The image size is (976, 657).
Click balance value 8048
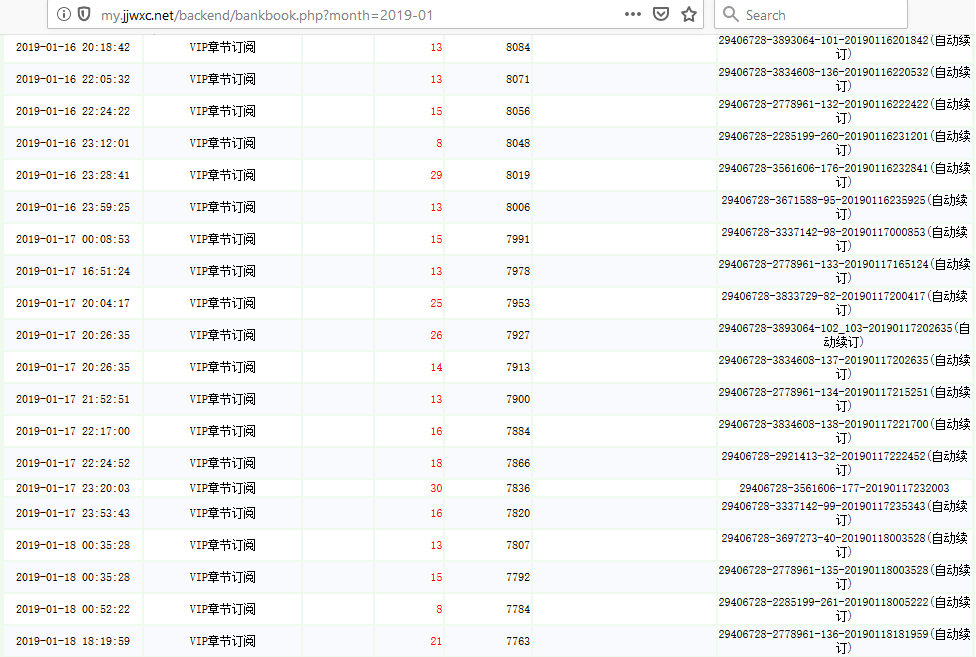pyautogui.click(x=518, y=144)
